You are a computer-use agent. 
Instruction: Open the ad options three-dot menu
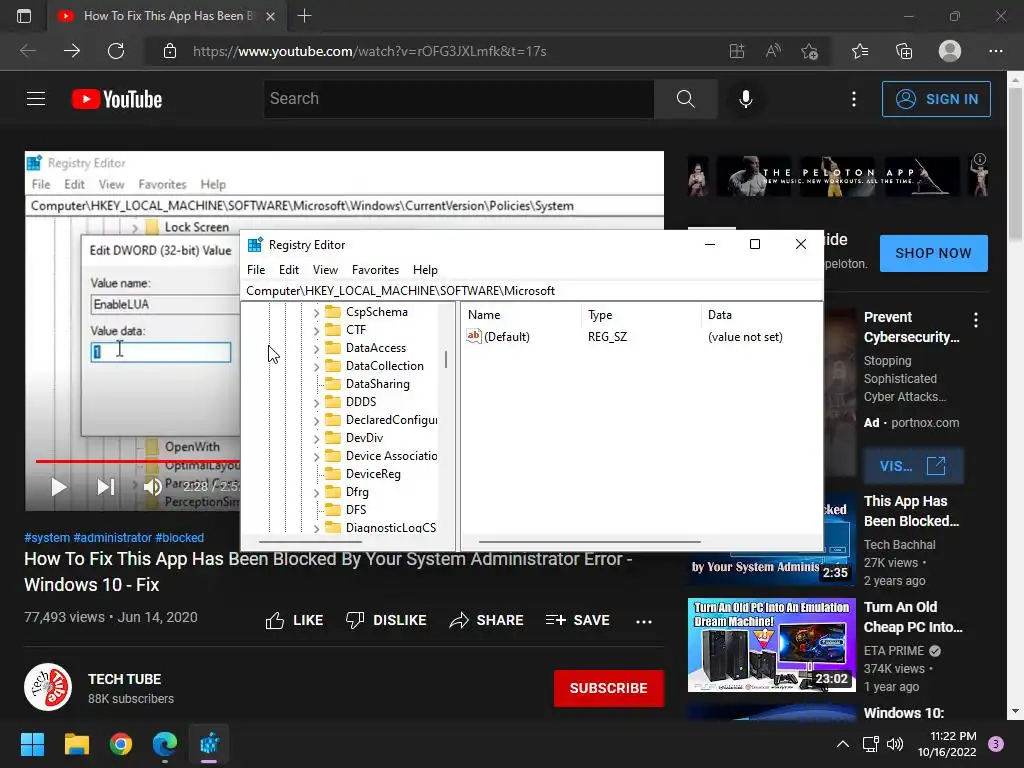(976, 319)
